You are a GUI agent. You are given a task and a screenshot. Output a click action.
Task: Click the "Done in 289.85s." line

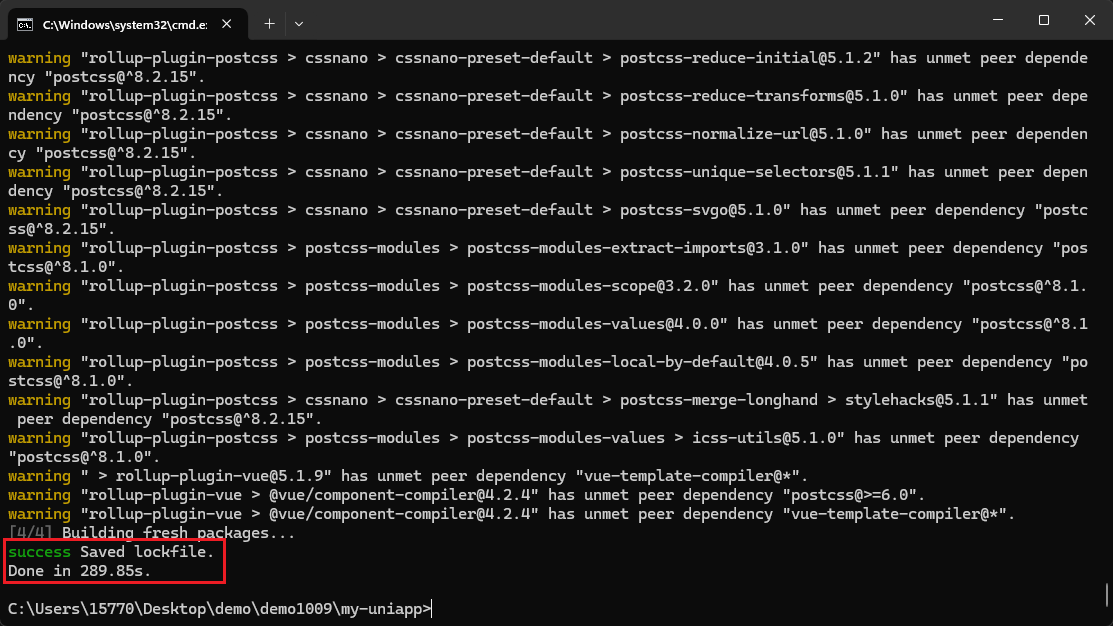coord(79,571)
